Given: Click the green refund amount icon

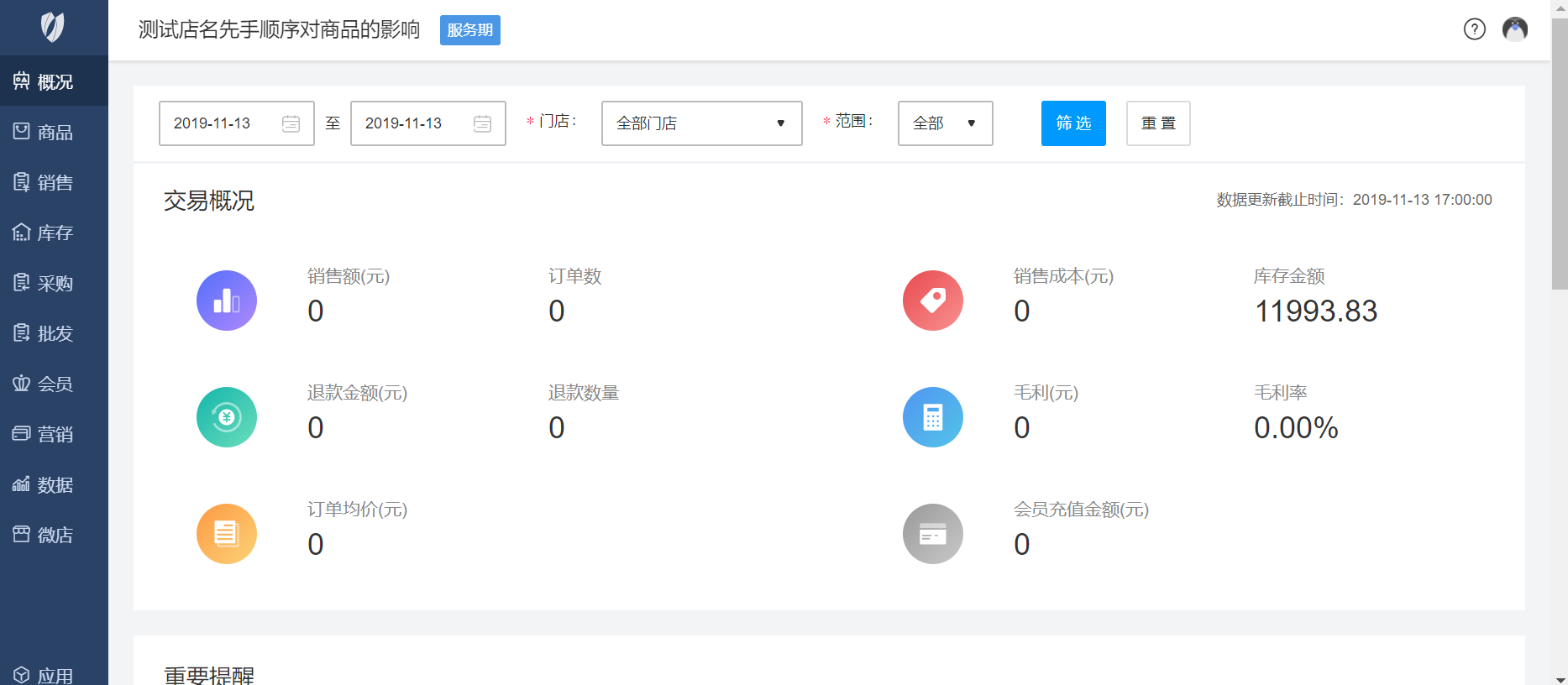Looking at the screenshot, I should click(227, 417).
